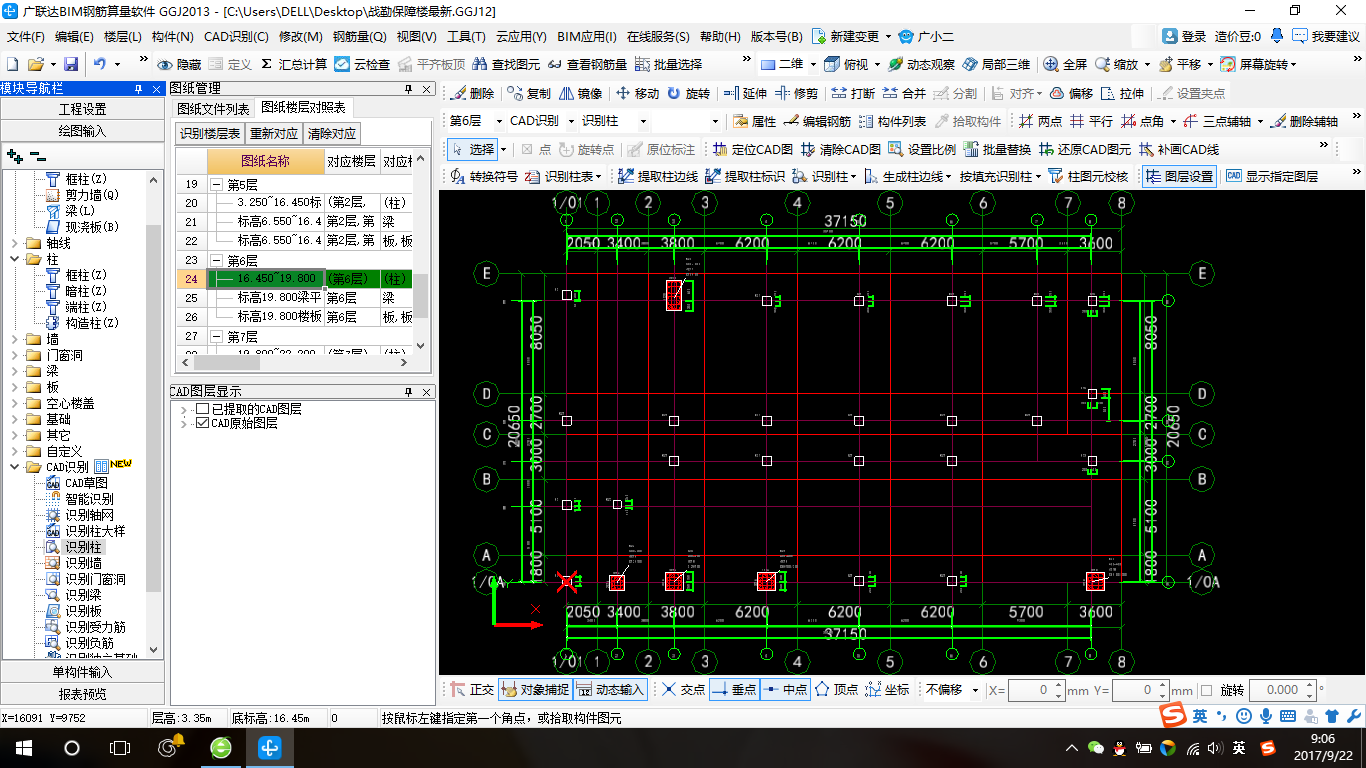Screen dimensions: 1366x768
Task: Toggle 顶点 vertex snap
Action: (837, 689)
